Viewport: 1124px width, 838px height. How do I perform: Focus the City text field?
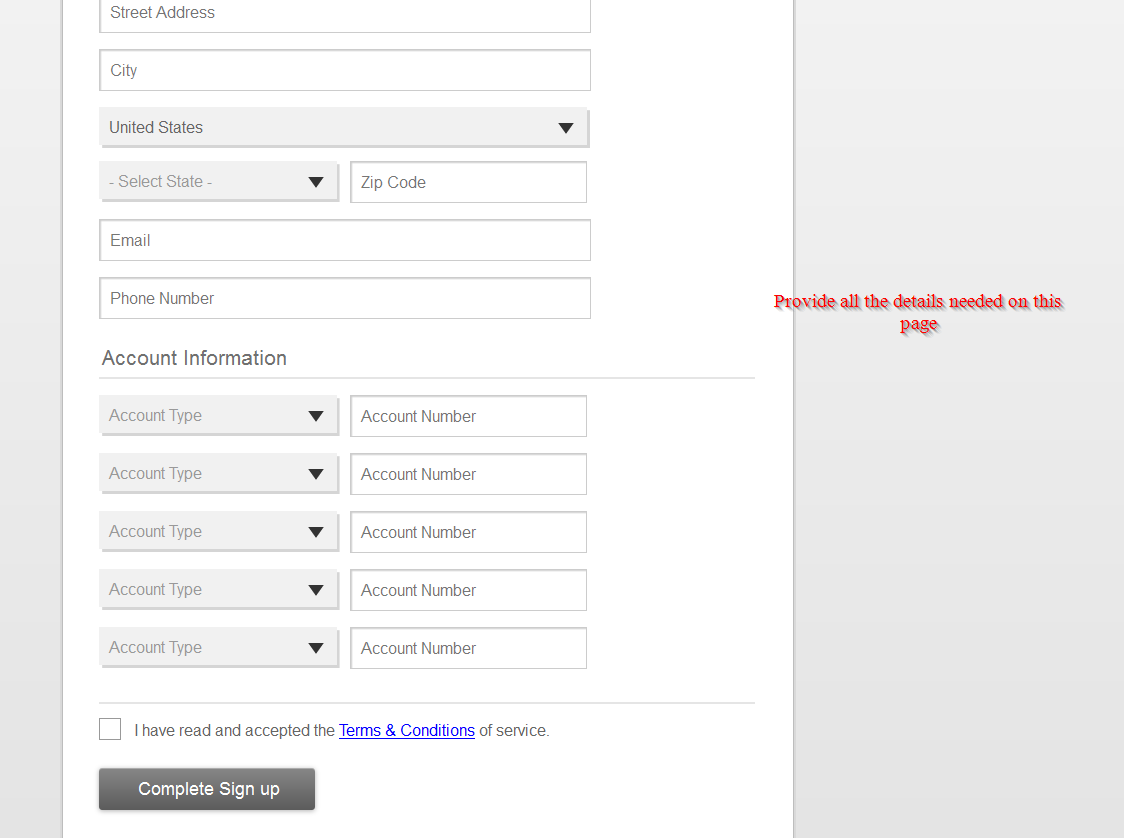coord(345,70)
